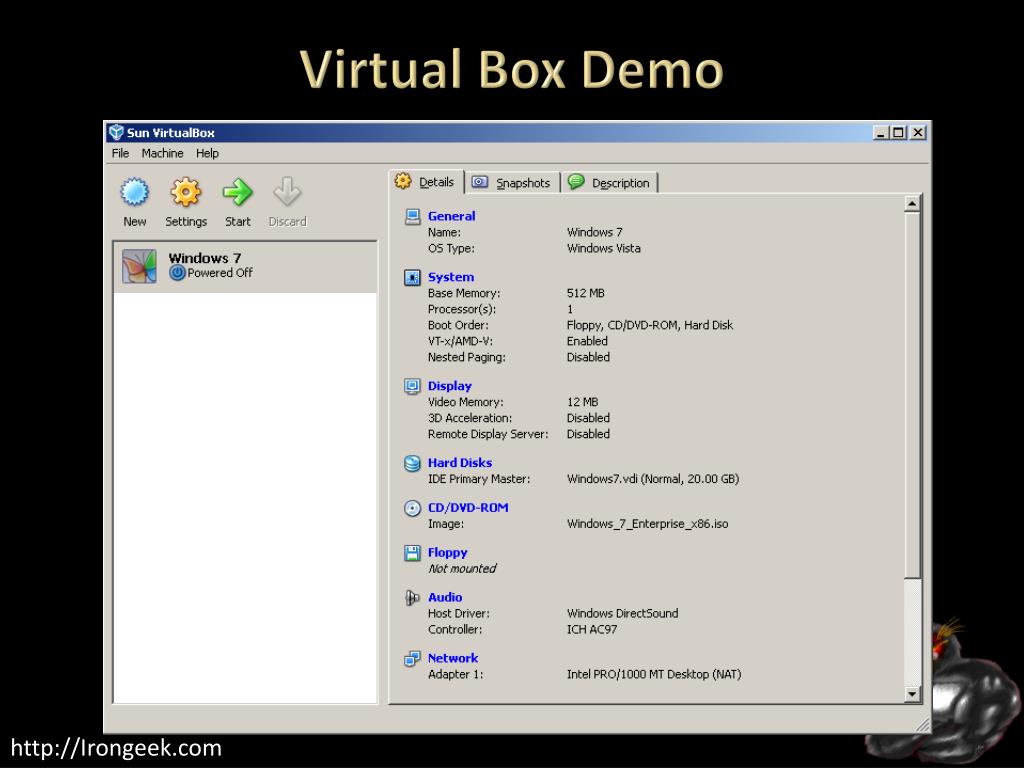Open the General settings link

pos(451,216)
